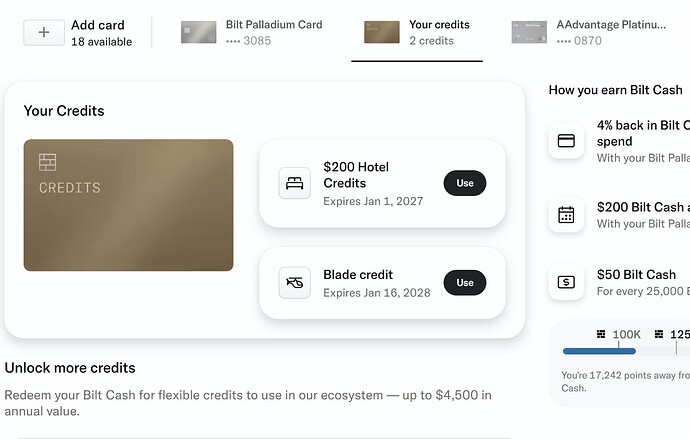This screenshot has width=690, height=439.
Task: Click the Add card 18 available label
Action: click(101, 33)
